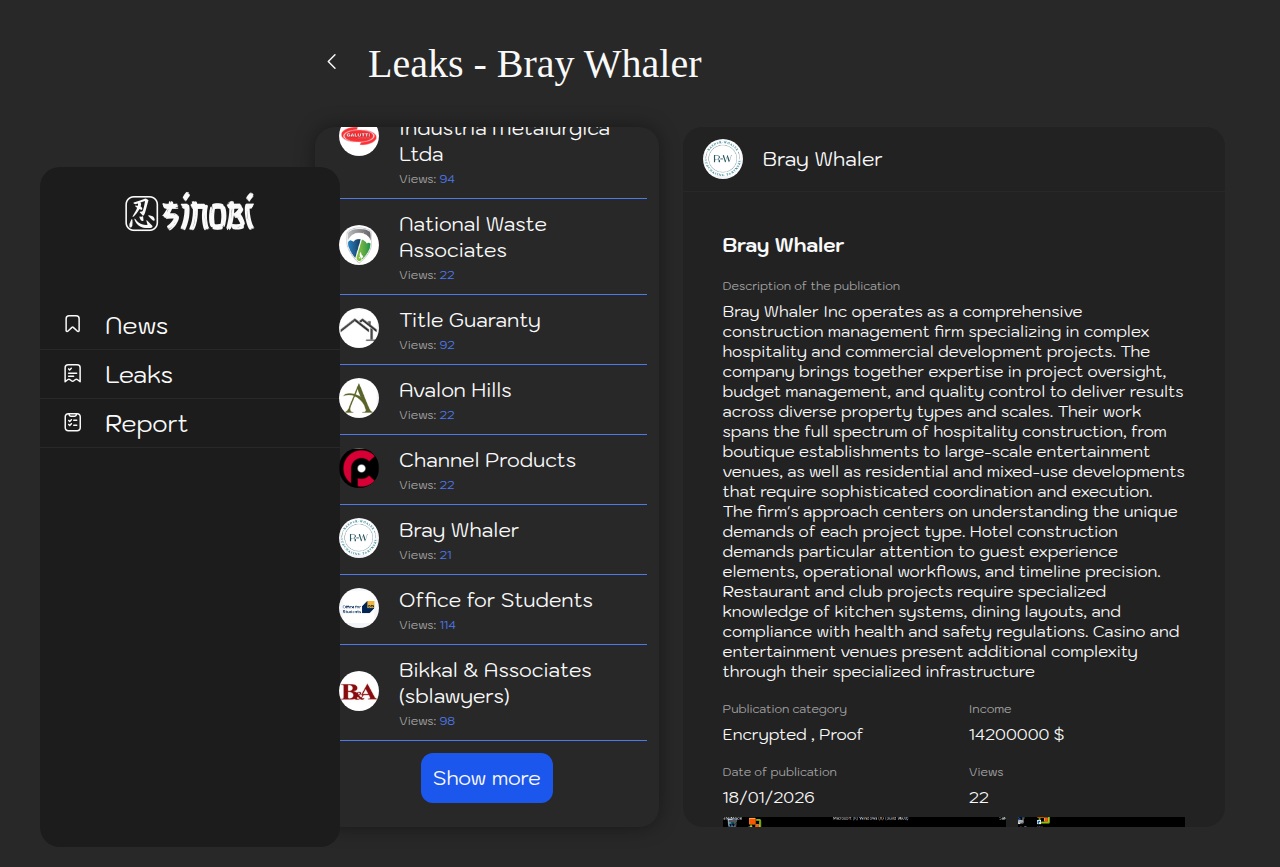Open the first screenshot thumbnail below the details
The width and height of the screenshot is (1280, 867).
click(864, 822)
